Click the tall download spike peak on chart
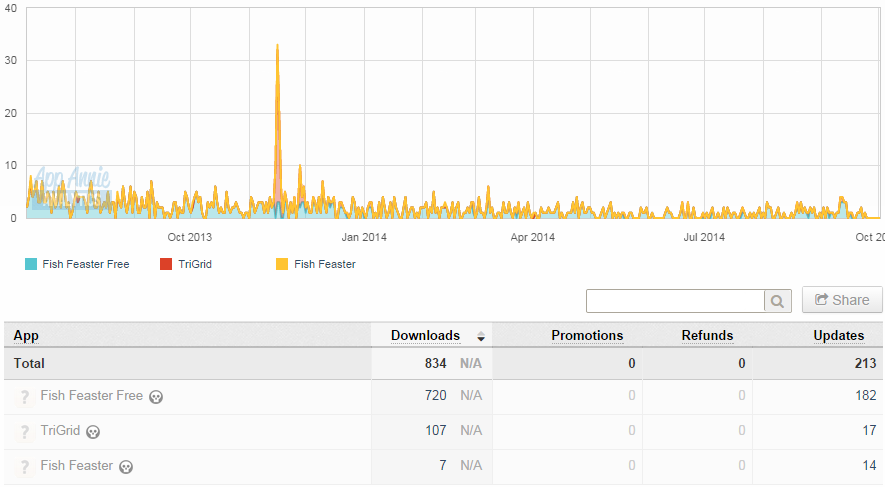This screenshot has height=487, width=885. point(277,46)
